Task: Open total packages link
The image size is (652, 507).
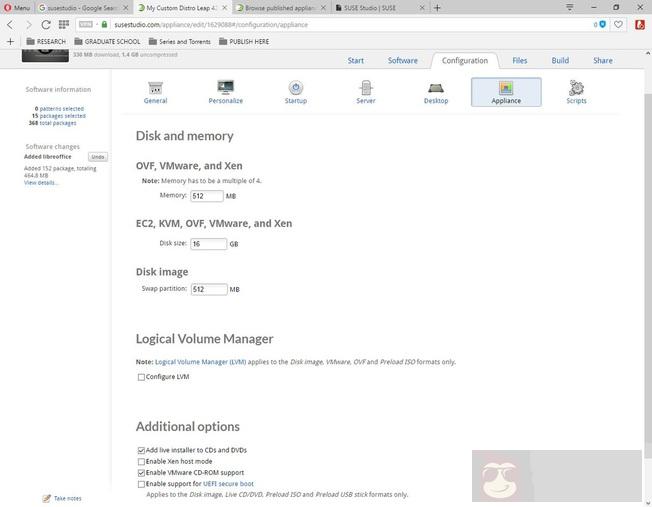Action: [58, 123]
